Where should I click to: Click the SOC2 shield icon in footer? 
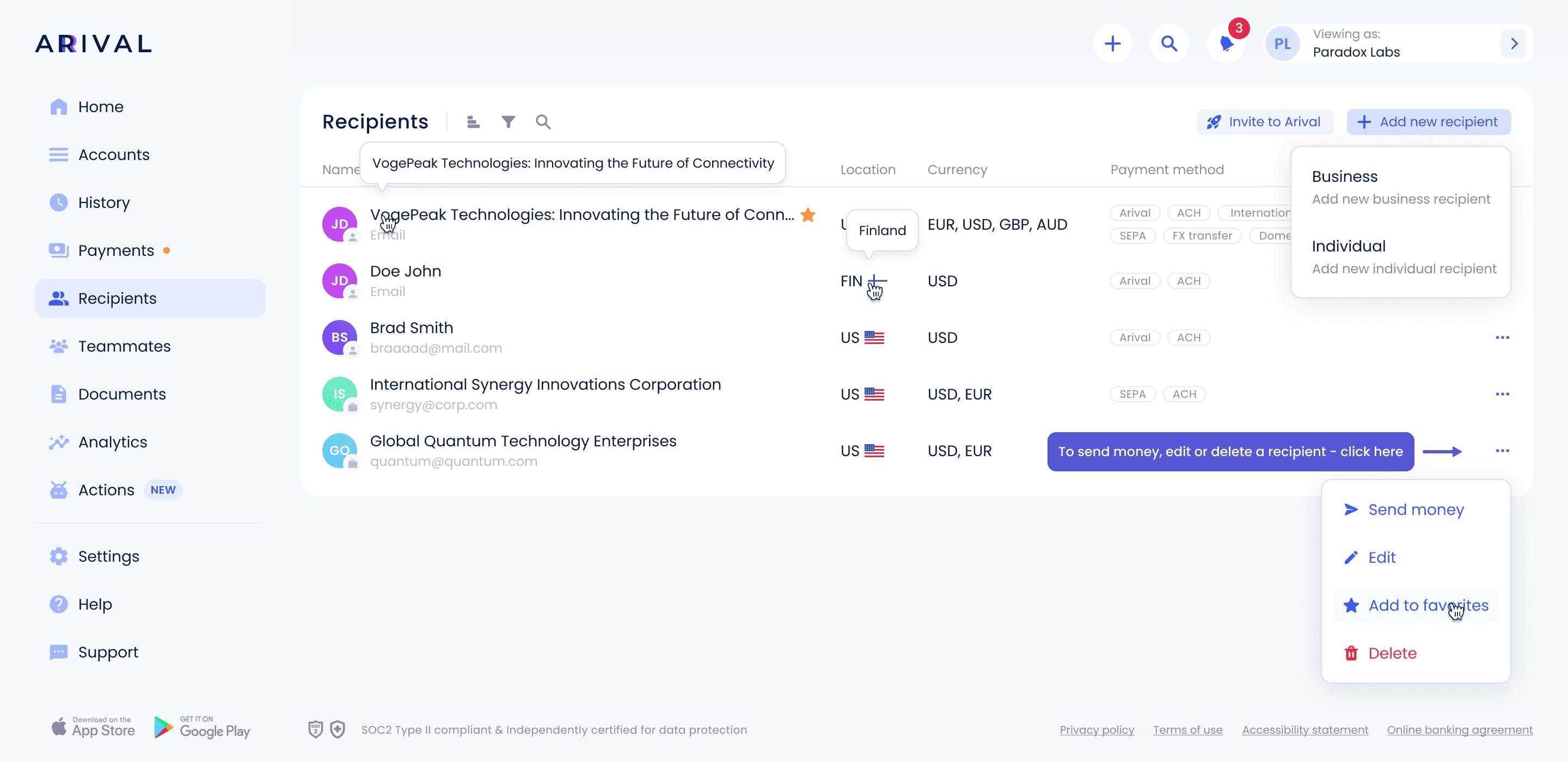click(315, 729)
